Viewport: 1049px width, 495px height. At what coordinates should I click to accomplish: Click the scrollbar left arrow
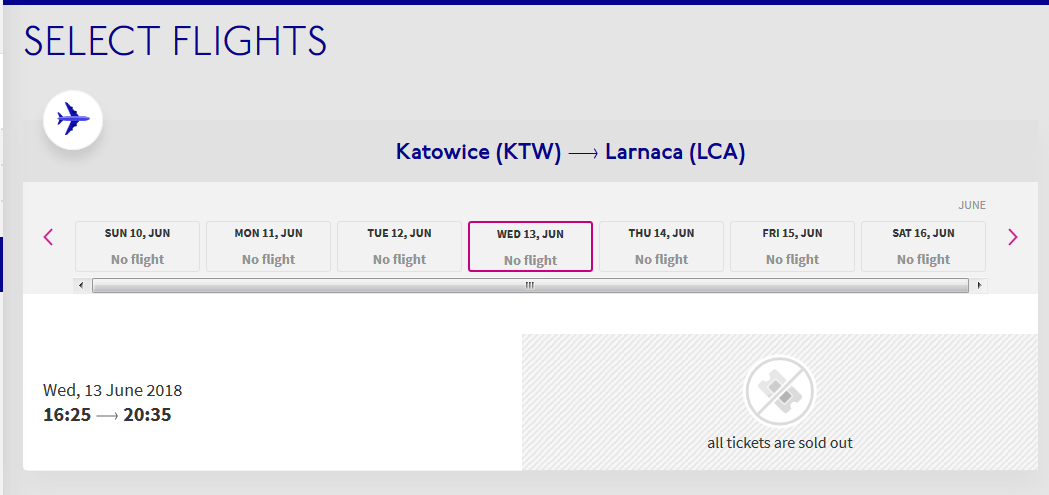coord(81,286)
